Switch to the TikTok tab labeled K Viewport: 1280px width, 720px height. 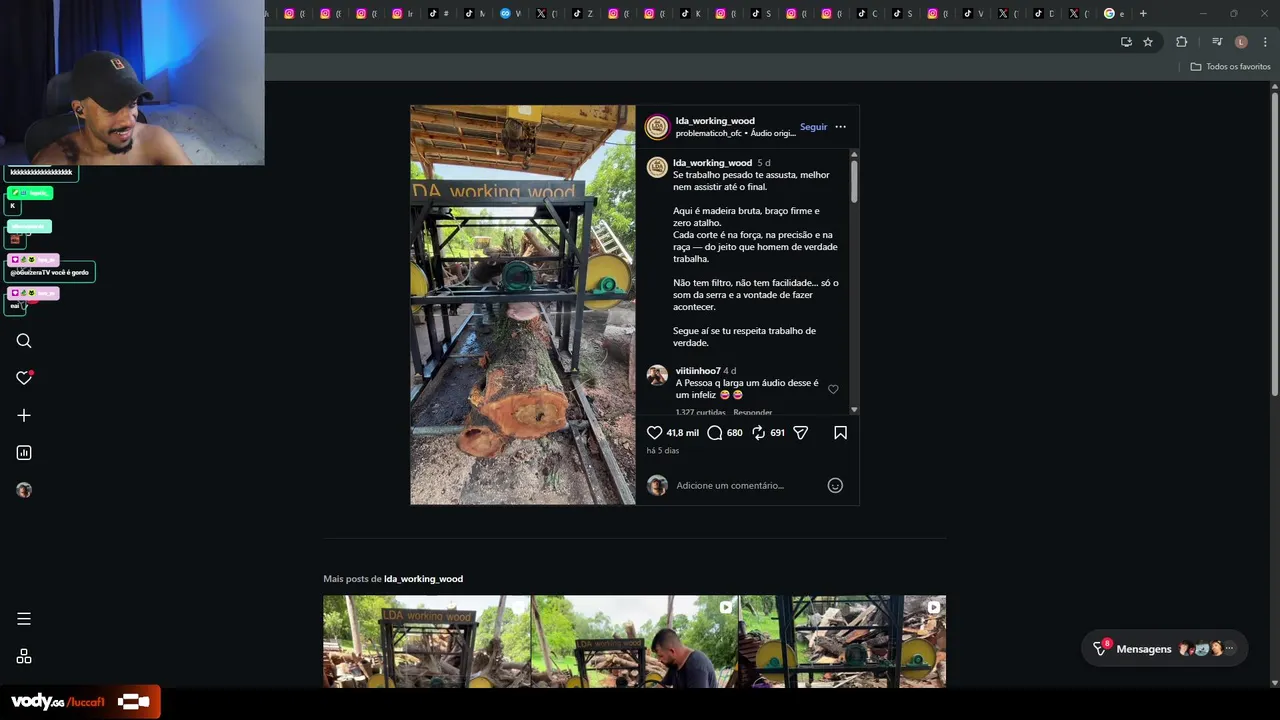(x=691, y=13)
